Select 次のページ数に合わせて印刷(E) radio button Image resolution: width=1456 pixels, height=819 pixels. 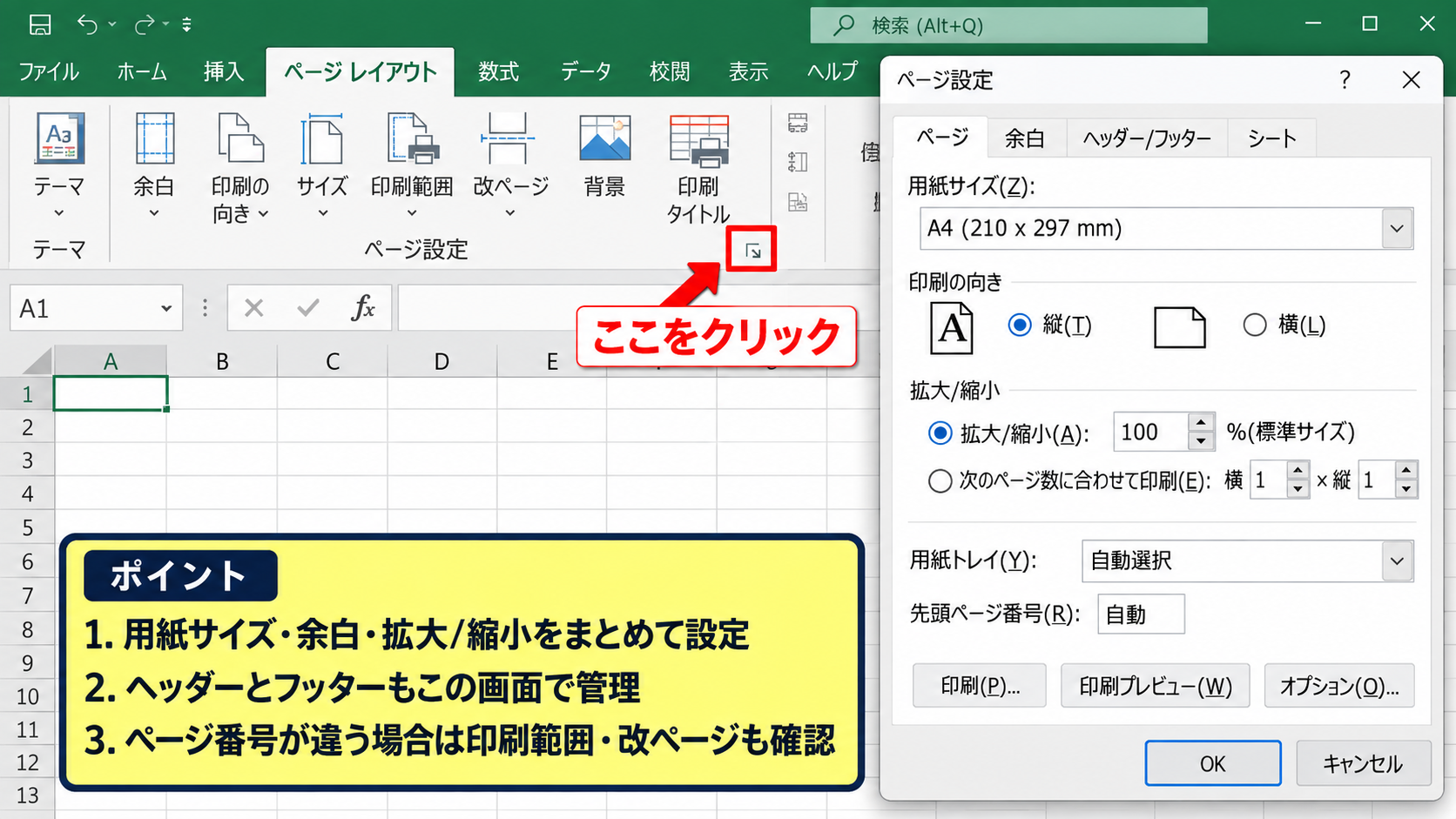(940, 480)
